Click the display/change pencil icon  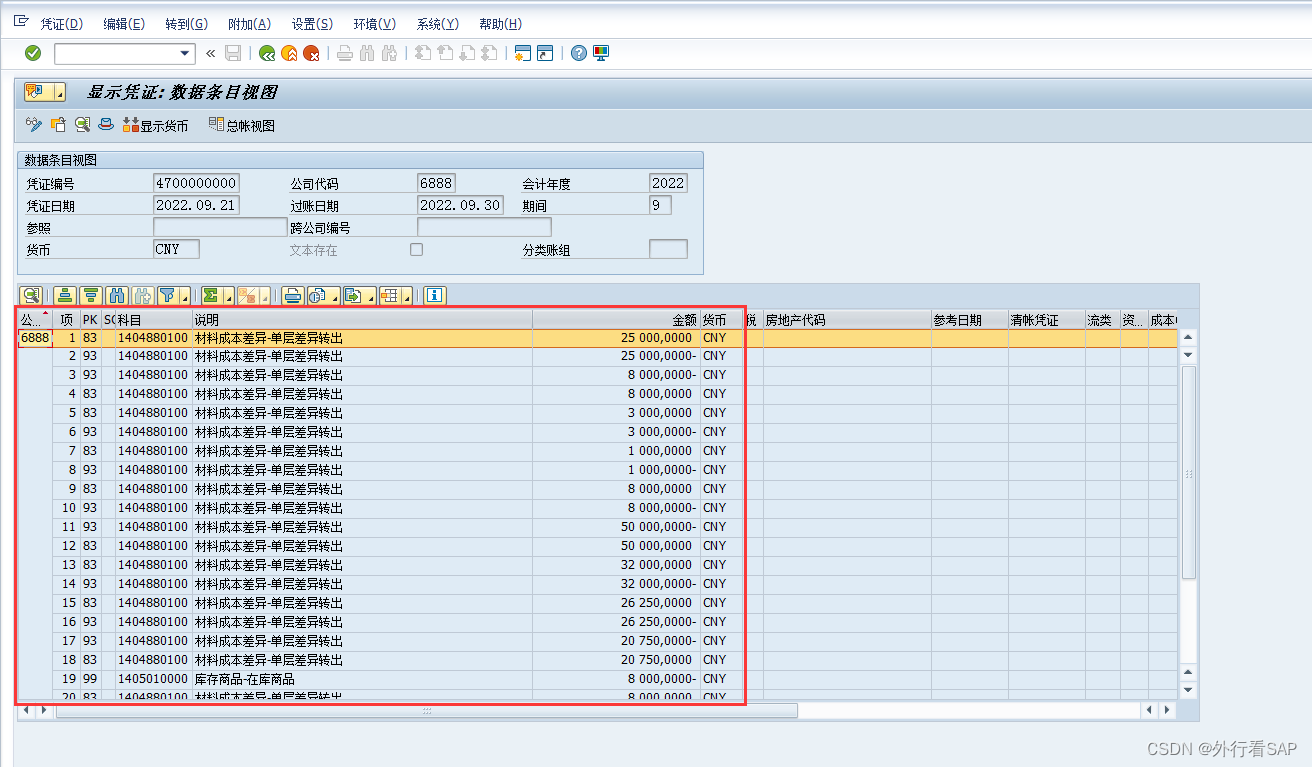[33, 124]
